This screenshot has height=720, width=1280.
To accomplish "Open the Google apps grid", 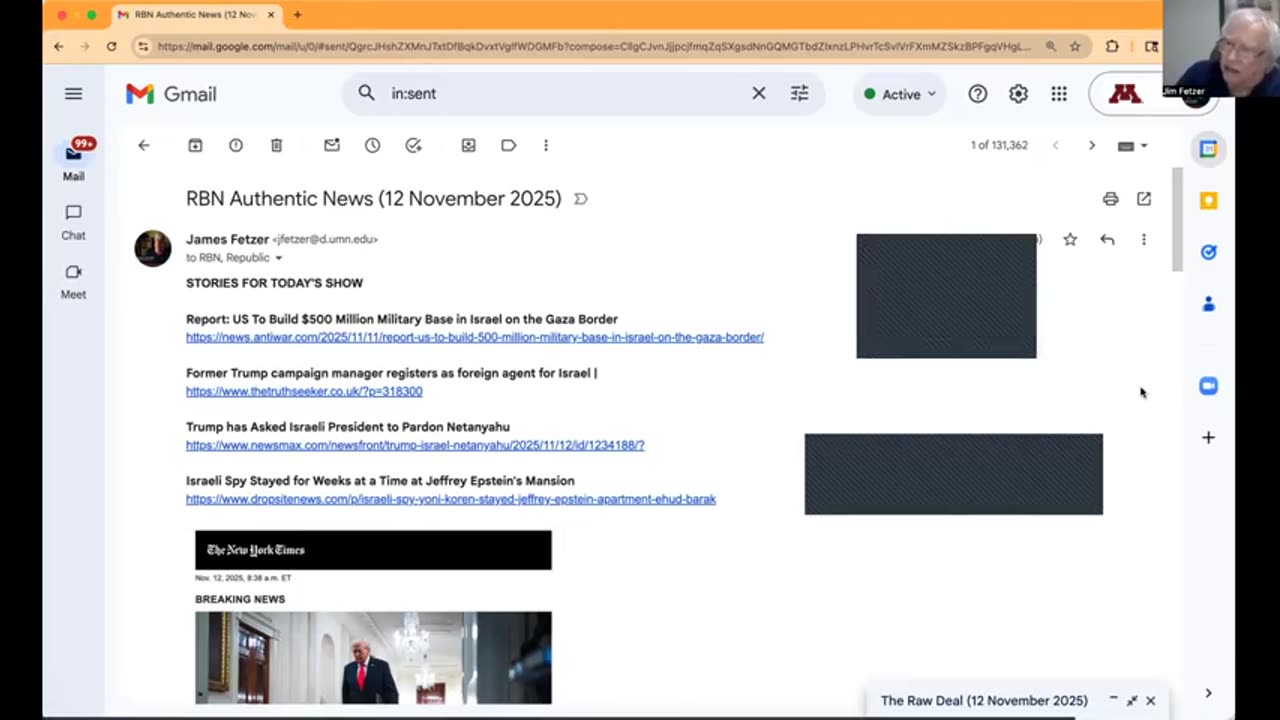I will tap(1059, 94).
